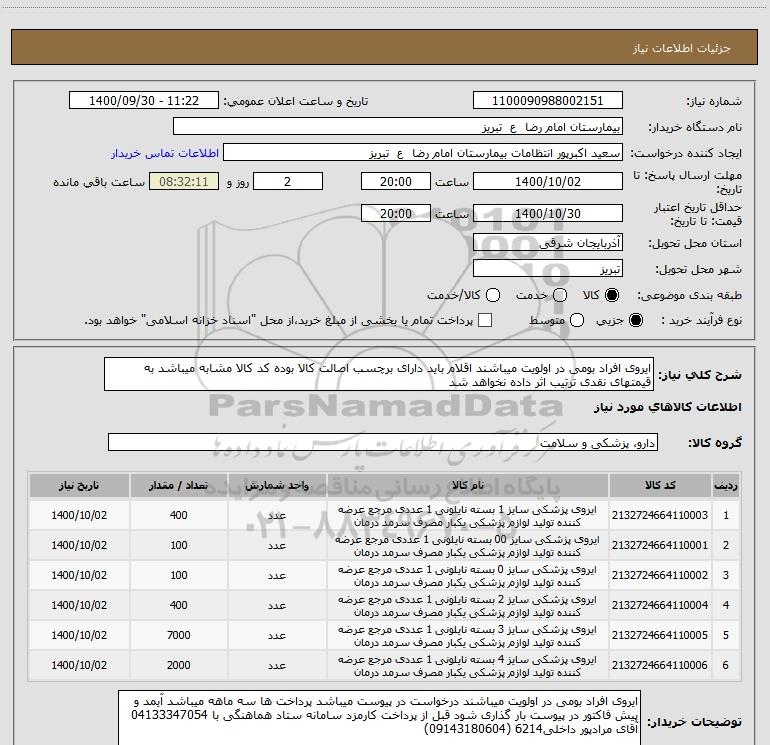This screenshot has width=770, height=745.
Task: Click quantity 2000 in row 6
Action: pyautogui.click(x=179, y=665)
